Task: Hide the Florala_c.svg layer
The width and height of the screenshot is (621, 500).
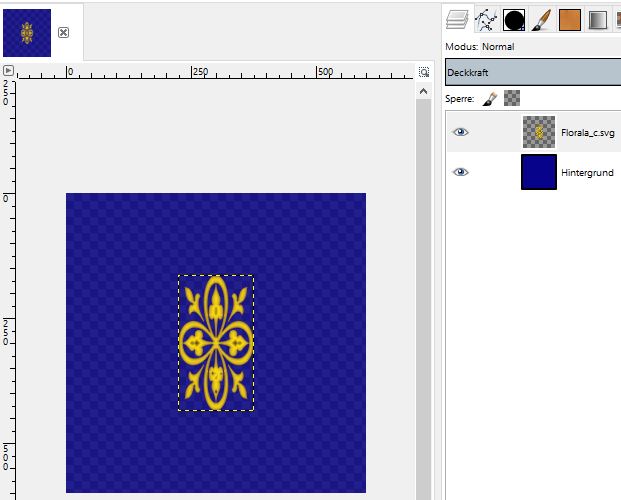Action: tap(460, 132)
